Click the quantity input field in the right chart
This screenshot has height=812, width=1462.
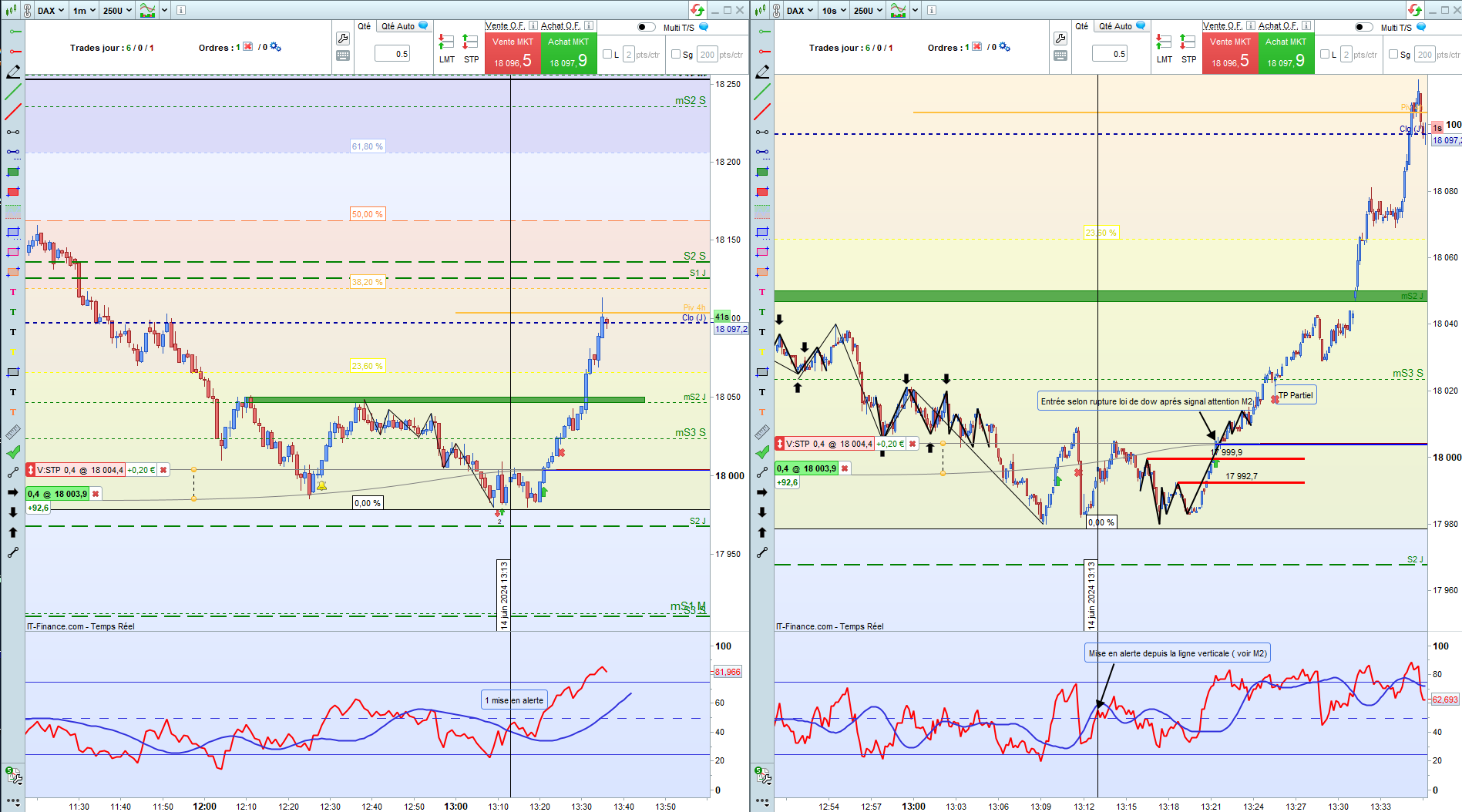pyautogui.click(x=1110, y=54)
